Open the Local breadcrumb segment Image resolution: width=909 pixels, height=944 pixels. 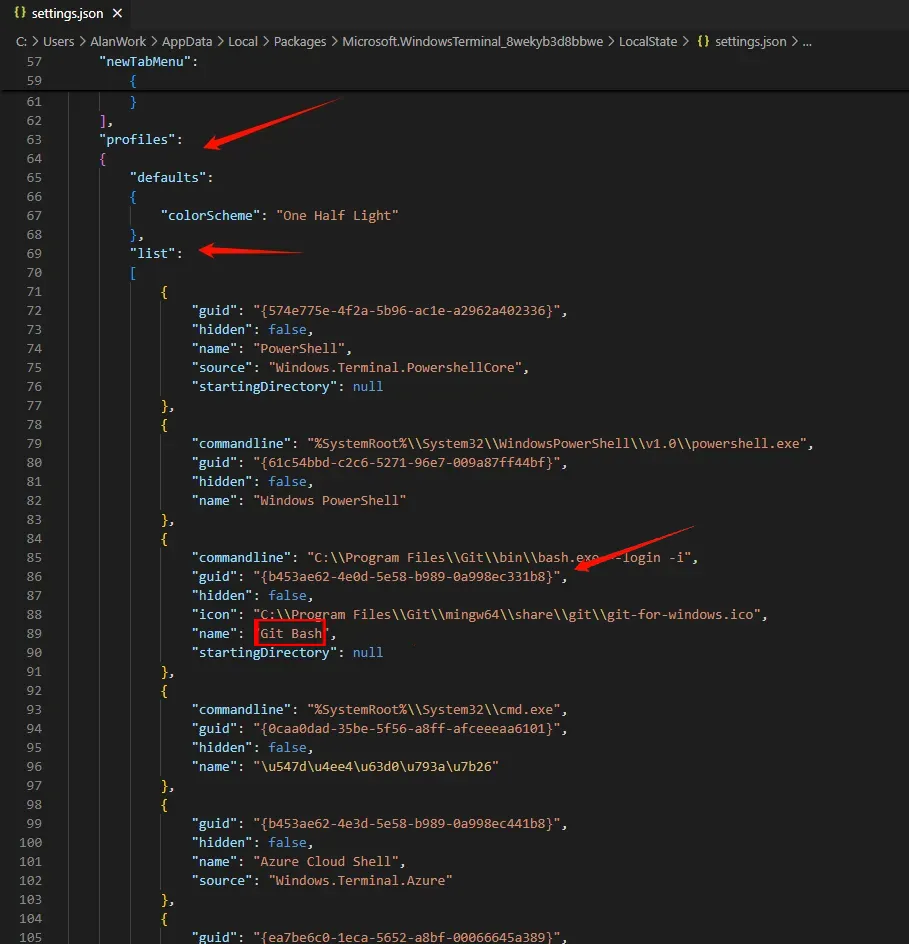pyautogui.click(x=243, y=42)
